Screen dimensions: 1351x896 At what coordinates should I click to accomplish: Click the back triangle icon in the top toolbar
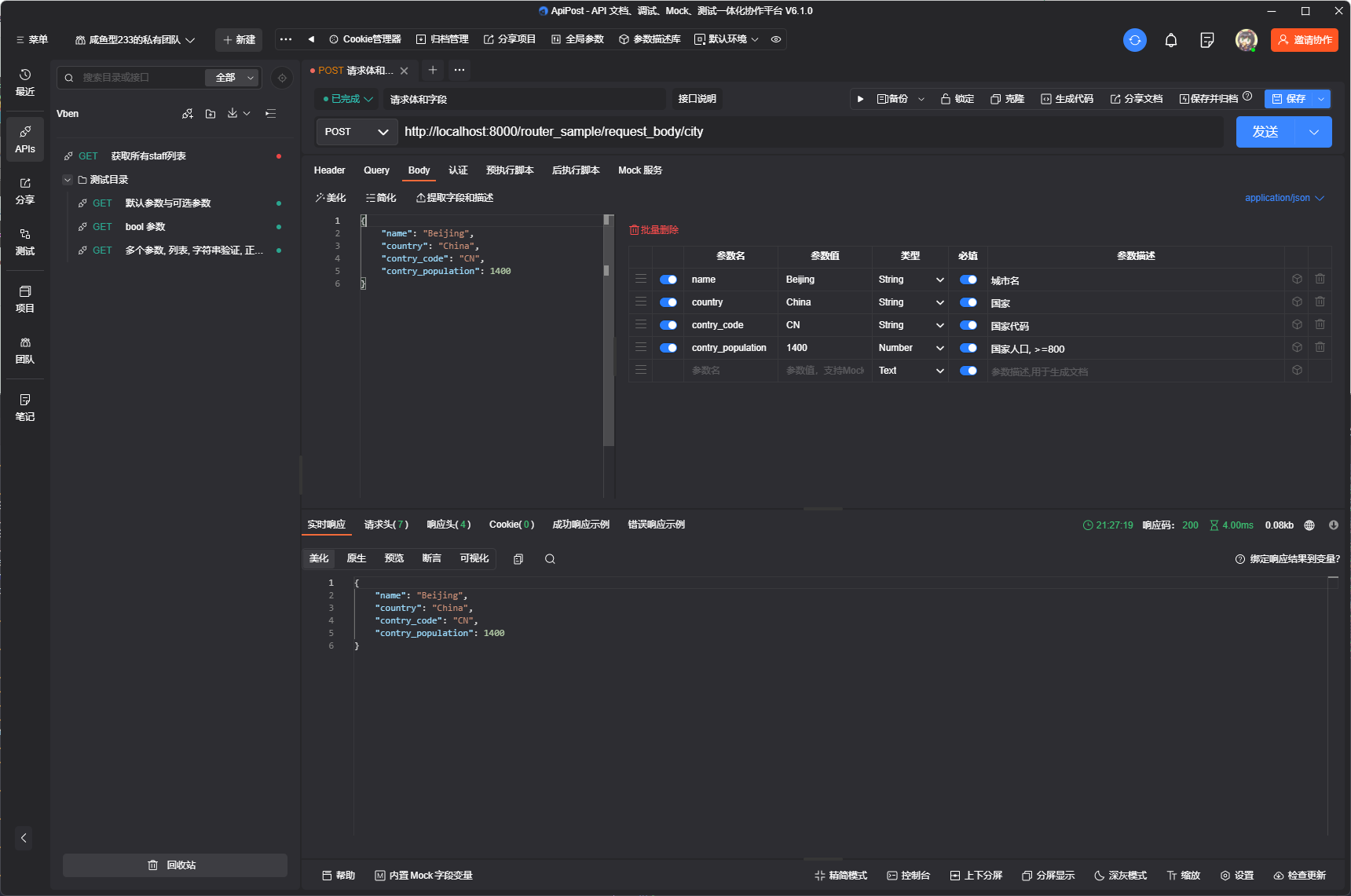pos(311,39)
